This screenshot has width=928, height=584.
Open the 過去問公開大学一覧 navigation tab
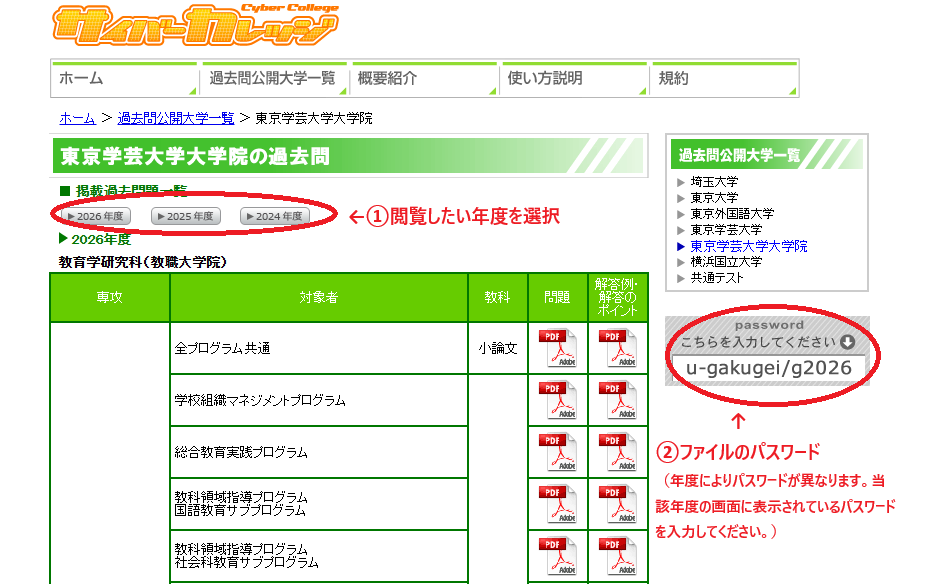[x=275, y=79]
